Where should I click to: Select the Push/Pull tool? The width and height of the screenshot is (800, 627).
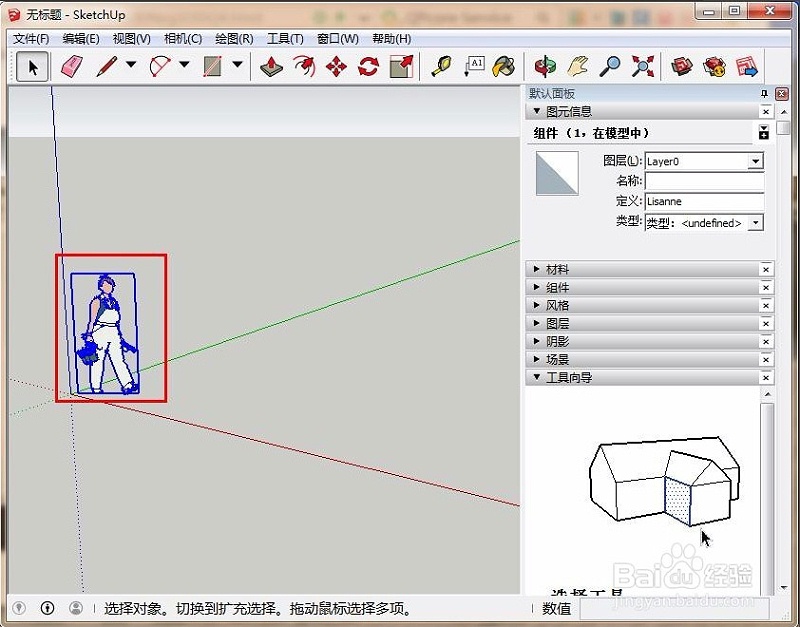click(272, 67)
